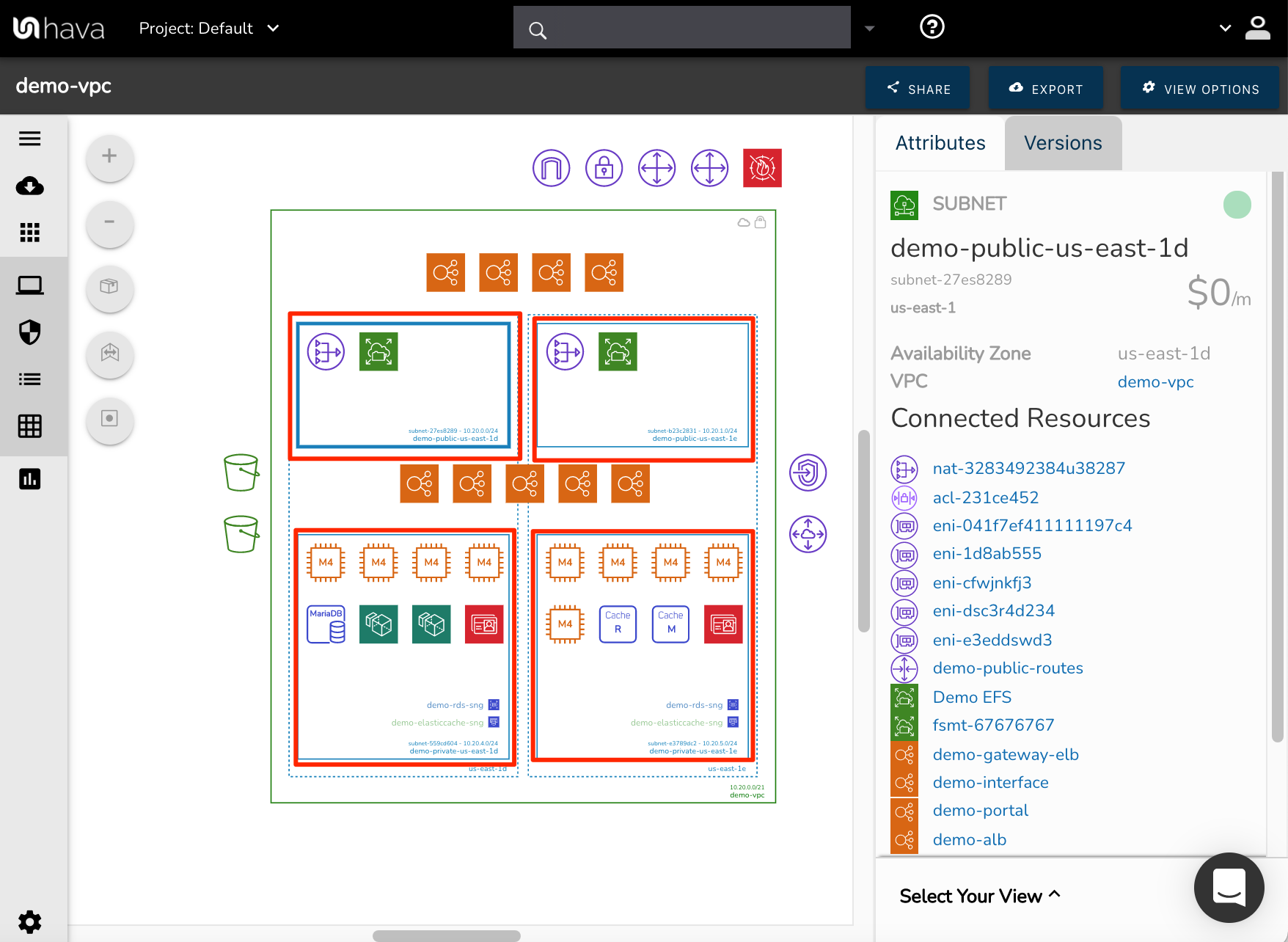Switch to the Versions tab
Viewport: 1288px width, 942px height.
point(1062,143)
